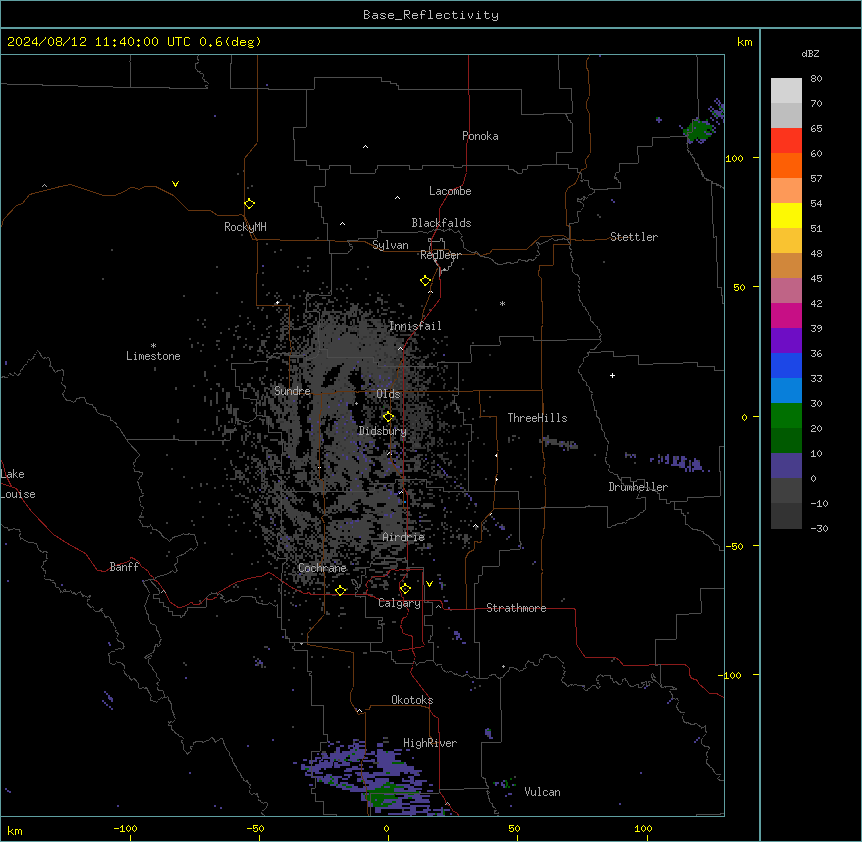Click the Sylvan label
Screen dimensions: 862x842
(x=390, y=245)
